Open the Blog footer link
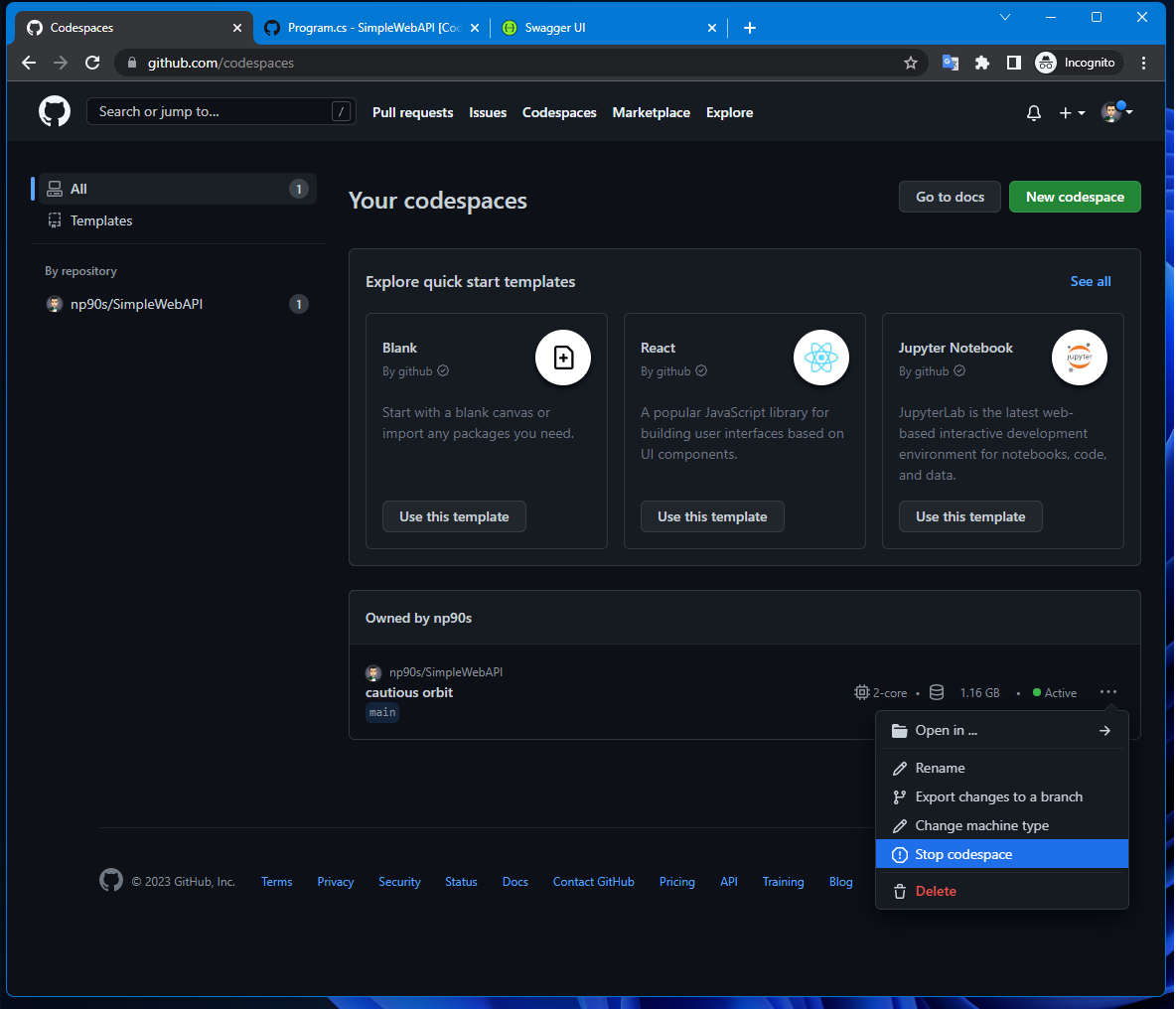Viewport: 1176px width, 1009px height. coord(840,882)
